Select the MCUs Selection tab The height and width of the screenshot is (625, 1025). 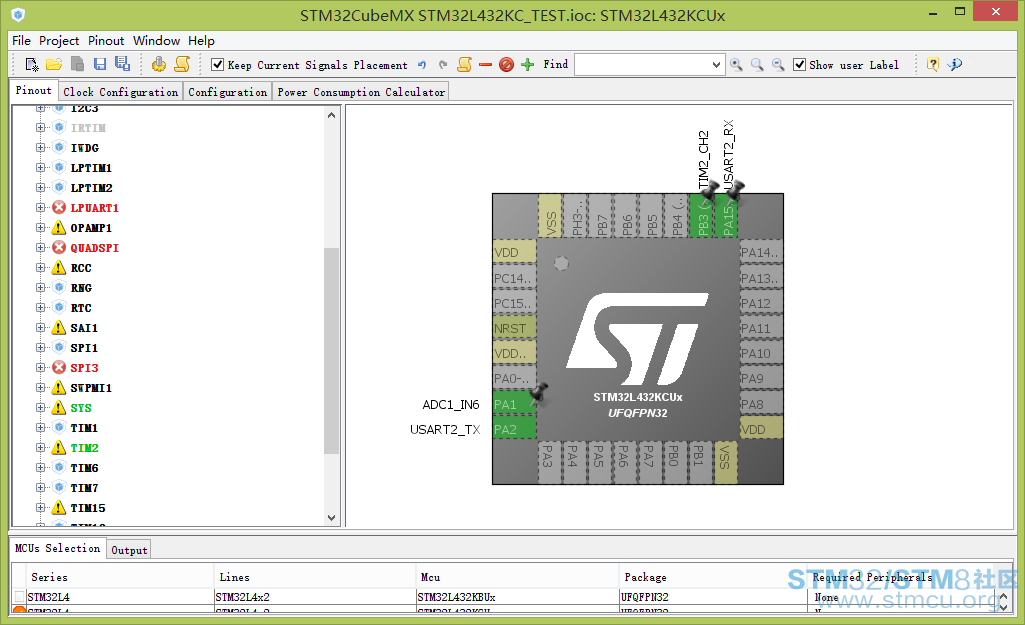pos(58,549)
